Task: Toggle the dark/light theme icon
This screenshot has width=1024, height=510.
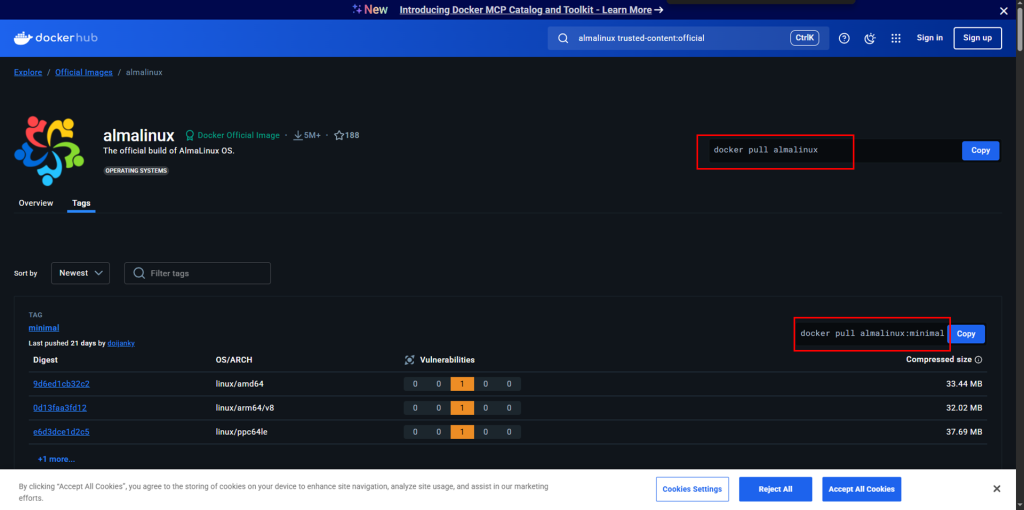Action: pos(870,39)
